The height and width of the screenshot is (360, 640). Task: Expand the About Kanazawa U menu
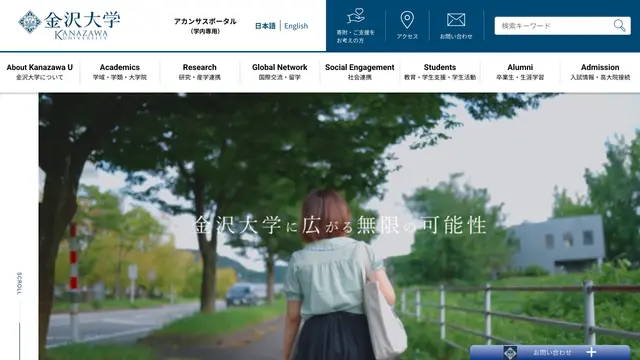40,71
